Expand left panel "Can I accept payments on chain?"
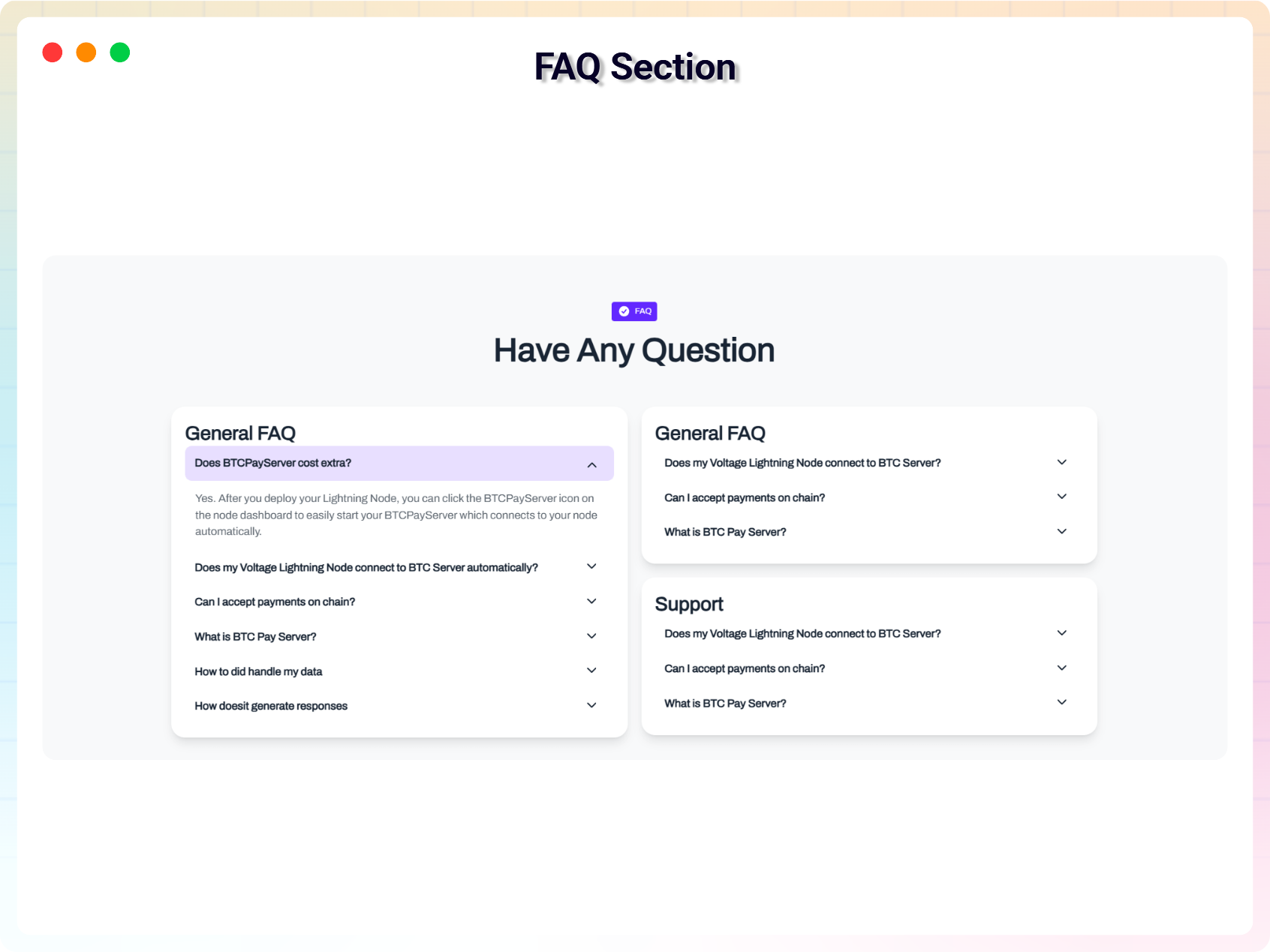The height and width of the screenshot is (952, 1270). pyautogui.click(x=399, y=602)
